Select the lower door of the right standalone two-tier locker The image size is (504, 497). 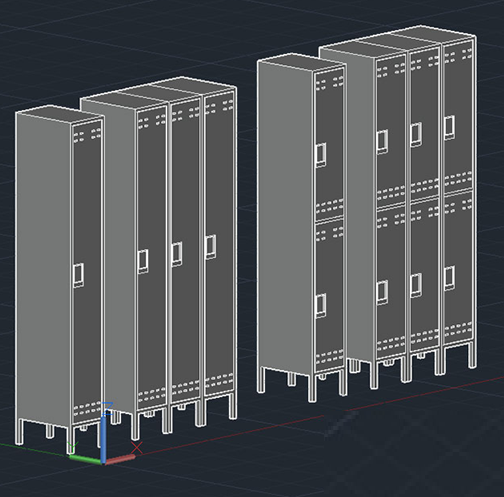(x=329, y=295)
